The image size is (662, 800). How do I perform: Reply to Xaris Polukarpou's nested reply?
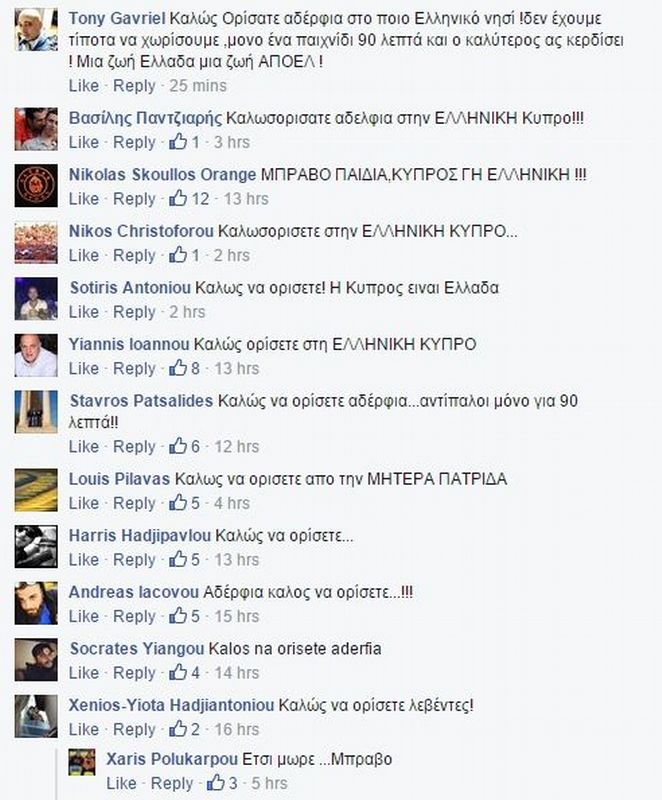172,783
